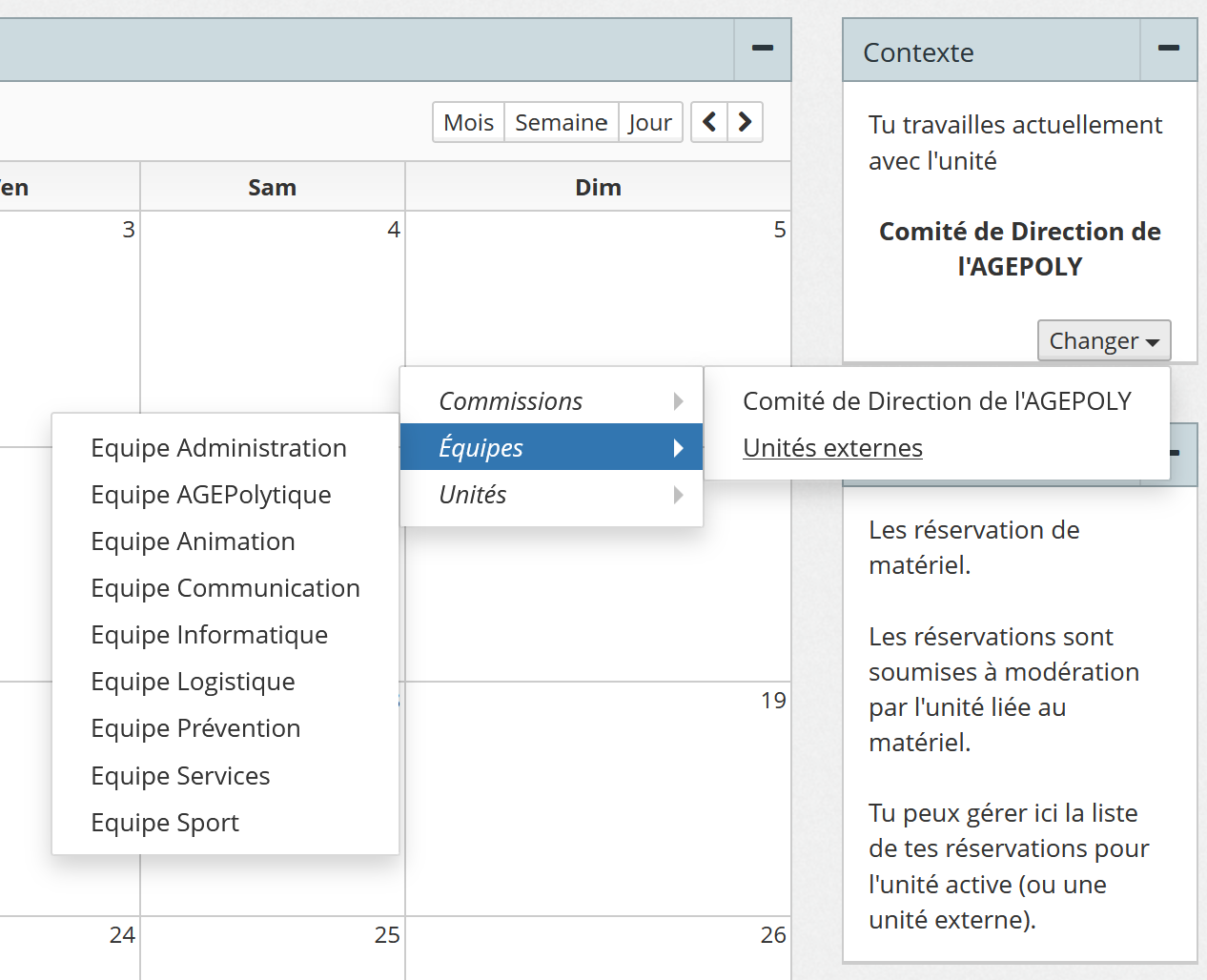Click the Dim column header

[598, 187]
